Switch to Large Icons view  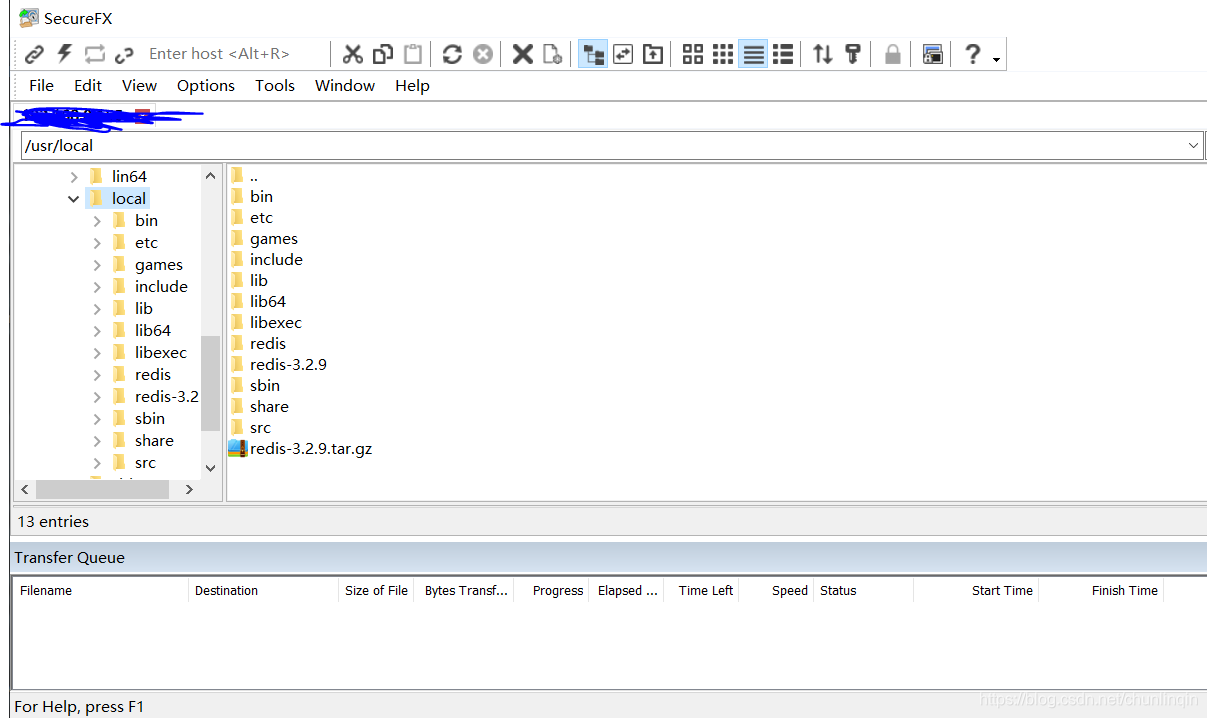[693, 54]
